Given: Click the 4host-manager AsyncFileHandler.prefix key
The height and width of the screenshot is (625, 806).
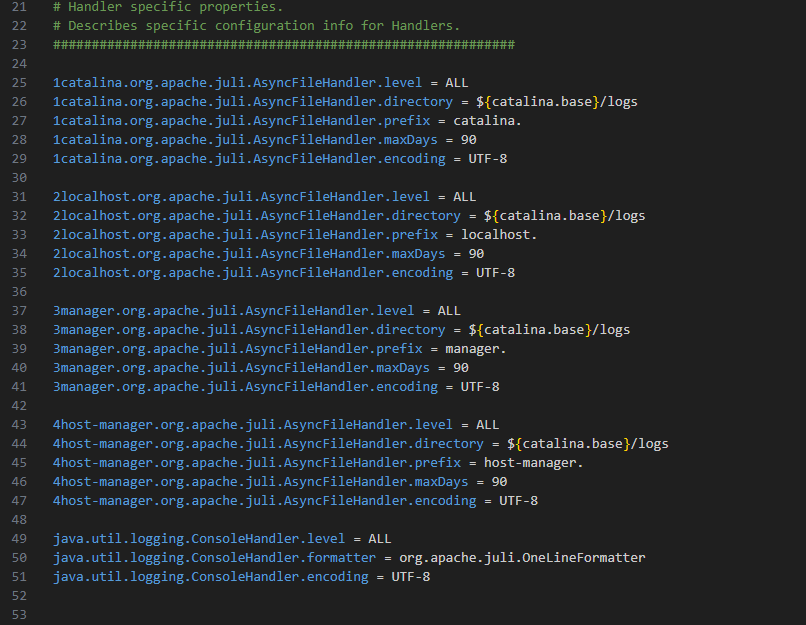Looking at the screenshot, I should (257, 463).
